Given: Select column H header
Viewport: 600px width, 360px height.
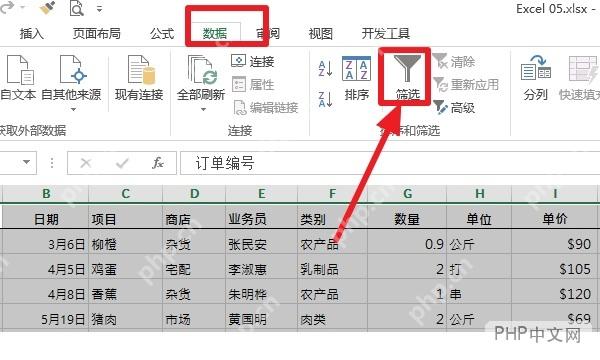Looking at the screenshot, I should tap(479, 194).
